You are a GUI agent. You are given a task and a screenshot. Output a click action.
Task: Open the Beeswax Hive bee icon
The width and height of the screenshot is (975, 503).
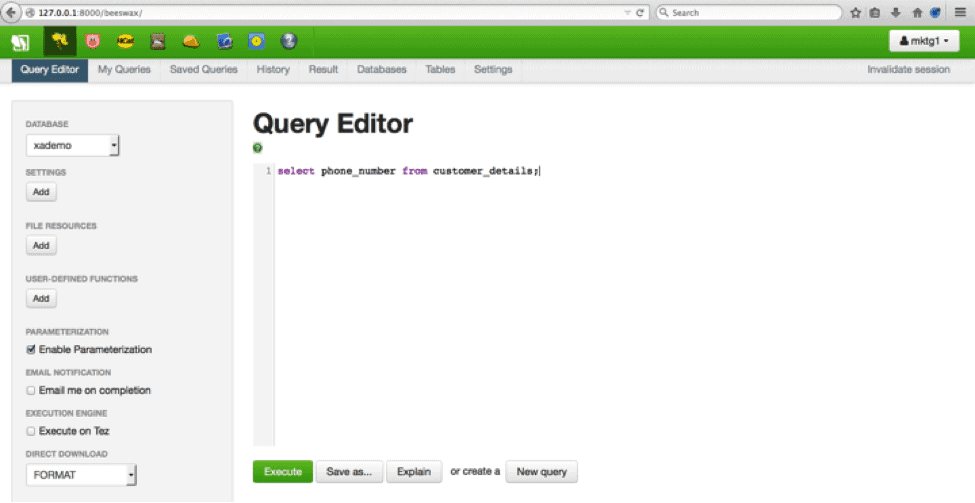59,41
